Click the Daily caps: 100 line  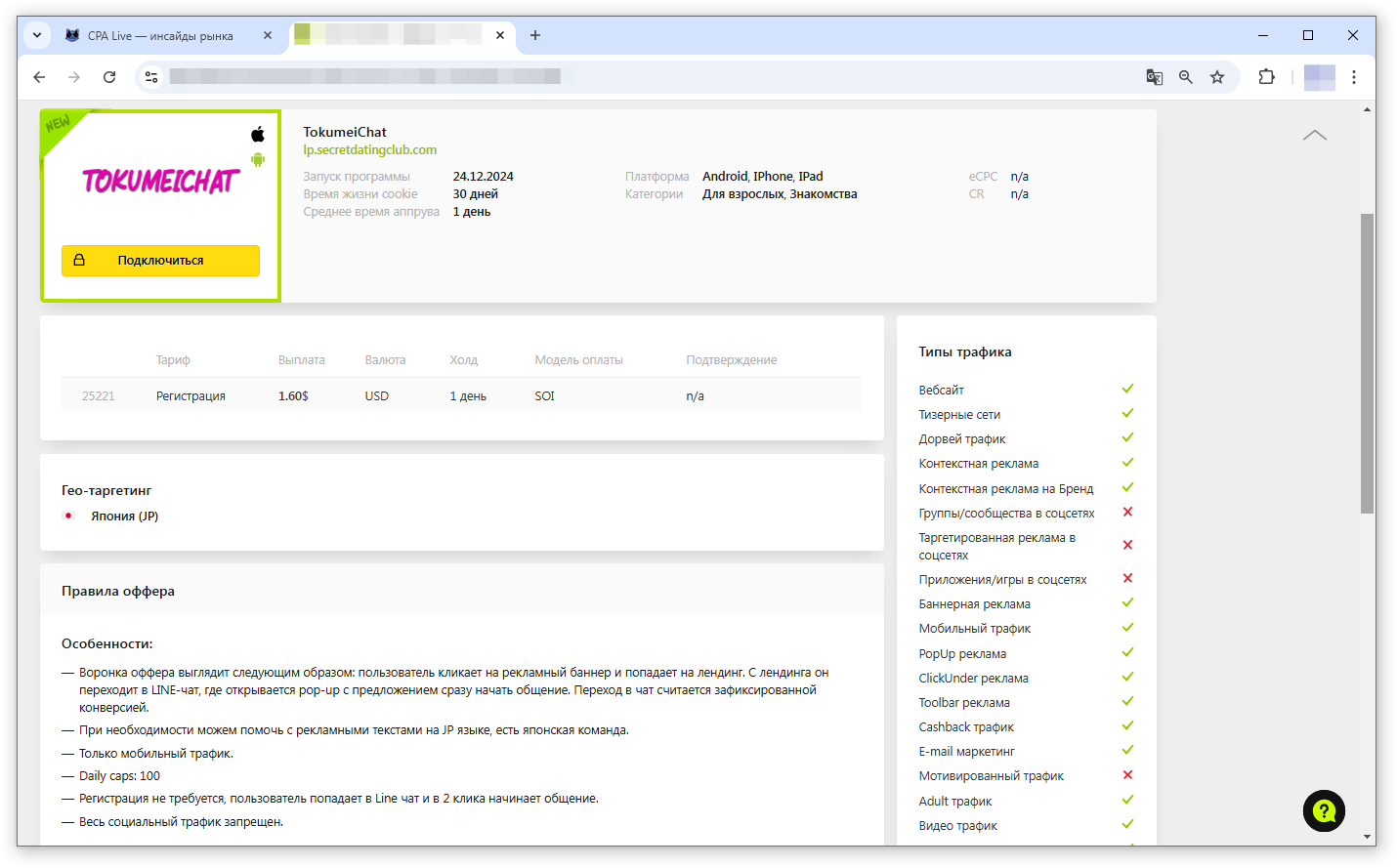pyautogui.click(x=119, y=776)
